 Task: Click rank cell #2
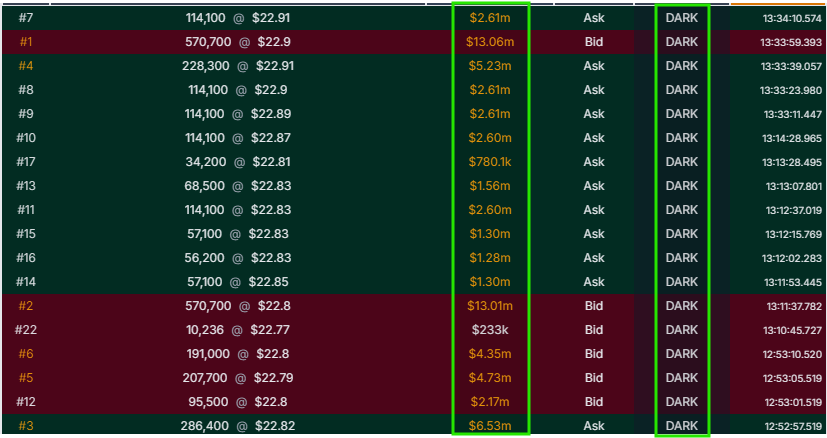point(26,306)
